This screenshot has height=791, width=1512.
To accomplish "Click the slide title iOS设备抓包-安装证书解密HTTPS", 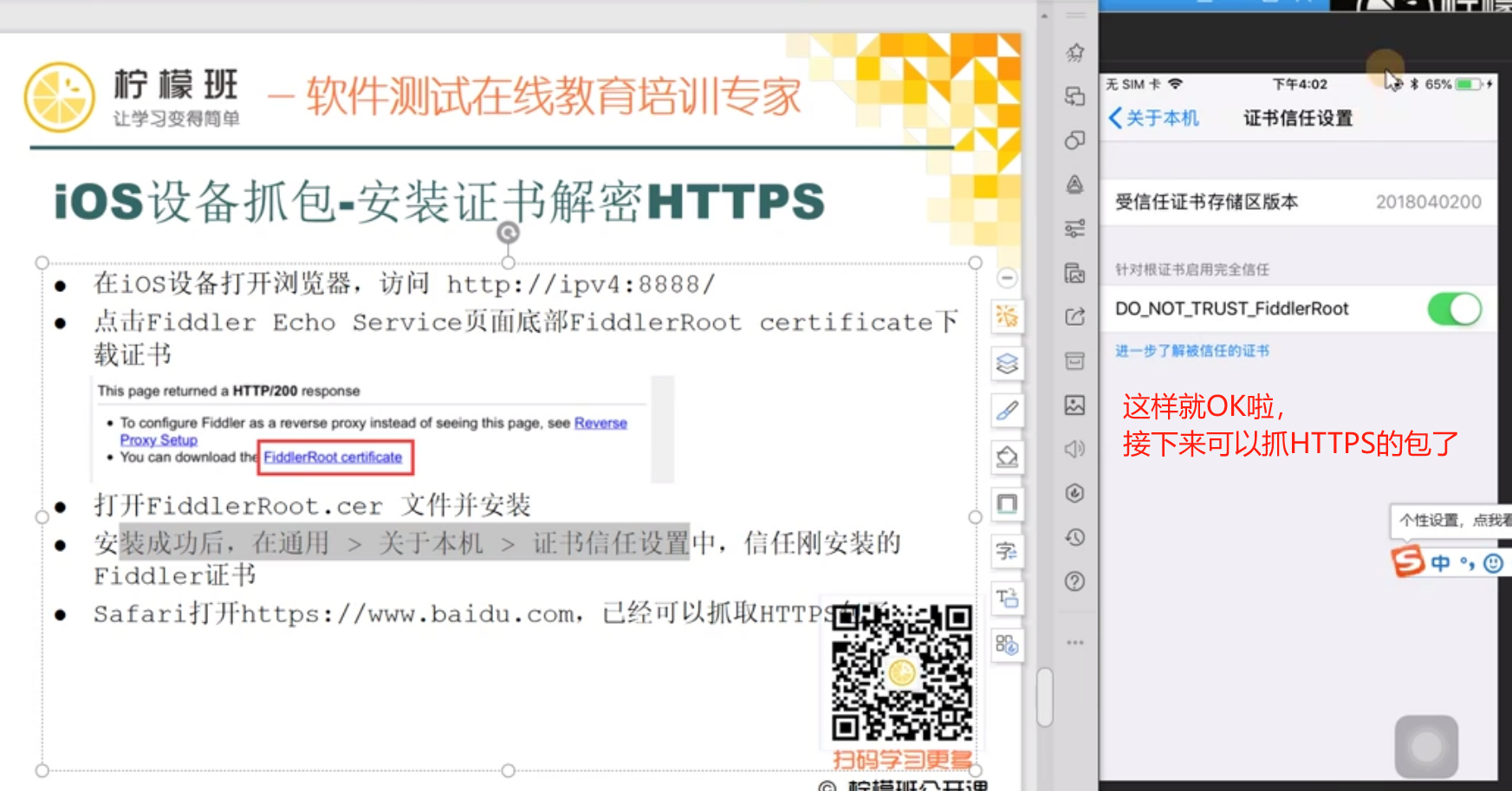I will pyautogui.click(x=439, y=201).
